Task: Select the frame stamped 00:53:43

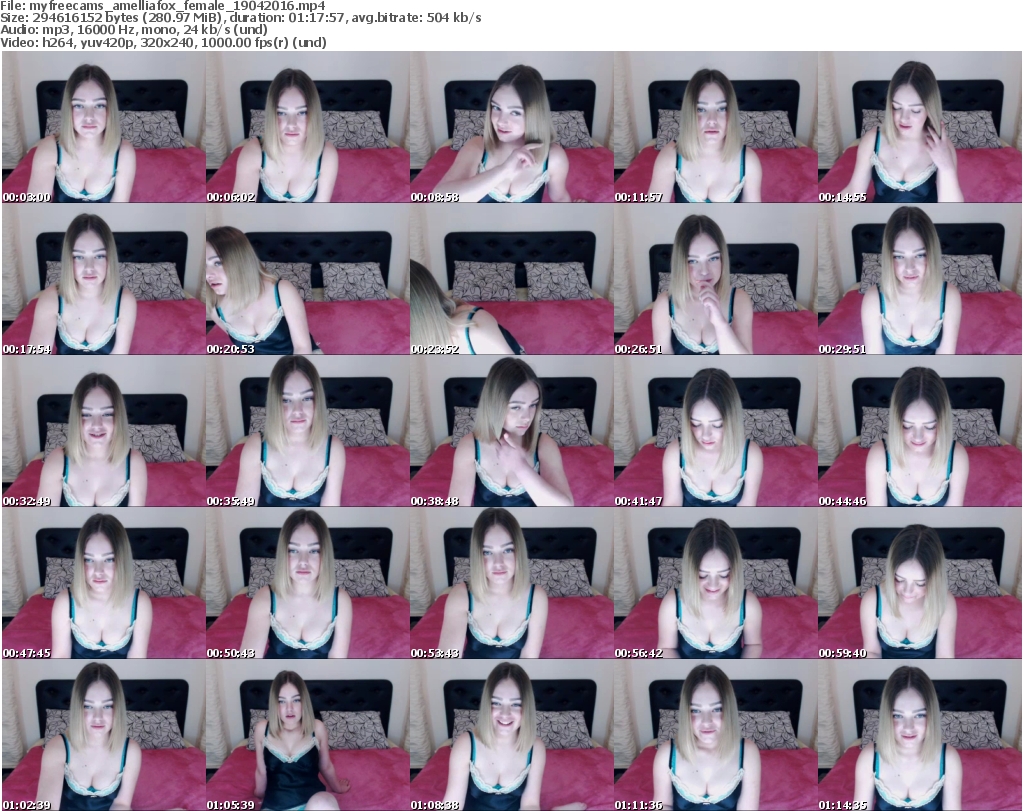Action: coord(511,583)
